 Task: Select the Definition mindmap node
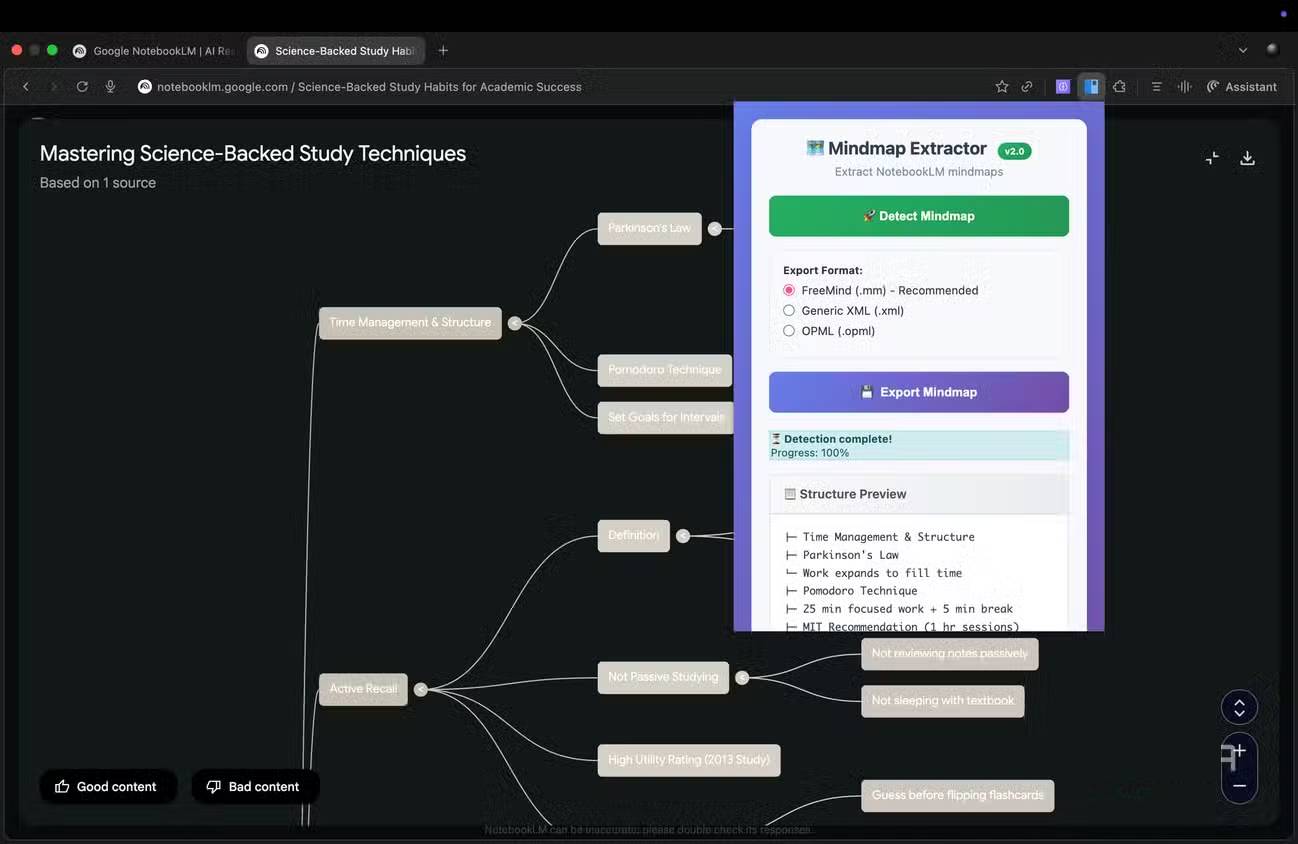point(634,536)
